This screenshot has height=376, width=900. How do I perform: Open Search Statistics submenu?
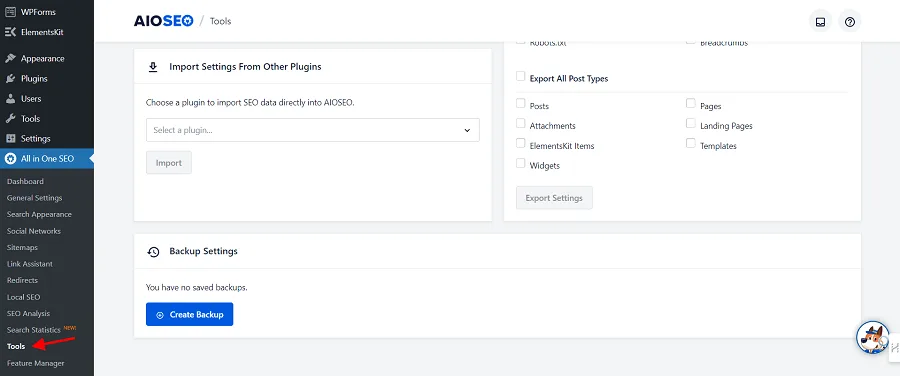(x=33, y=330)
